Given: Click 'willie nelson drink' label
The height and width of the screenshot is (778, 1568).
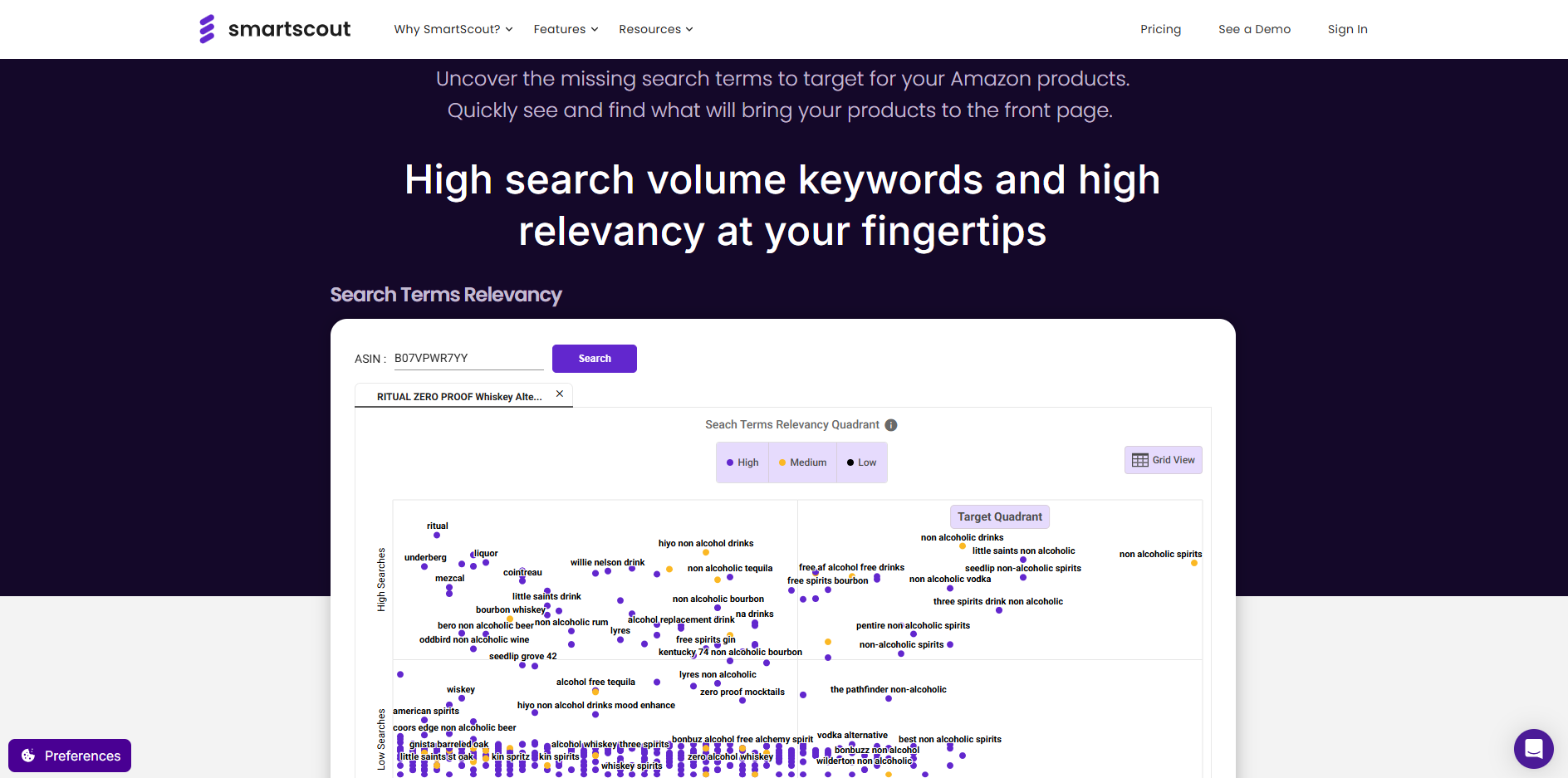Looking at the screenshot, I should pyautogui.click(x=607, y=562).
